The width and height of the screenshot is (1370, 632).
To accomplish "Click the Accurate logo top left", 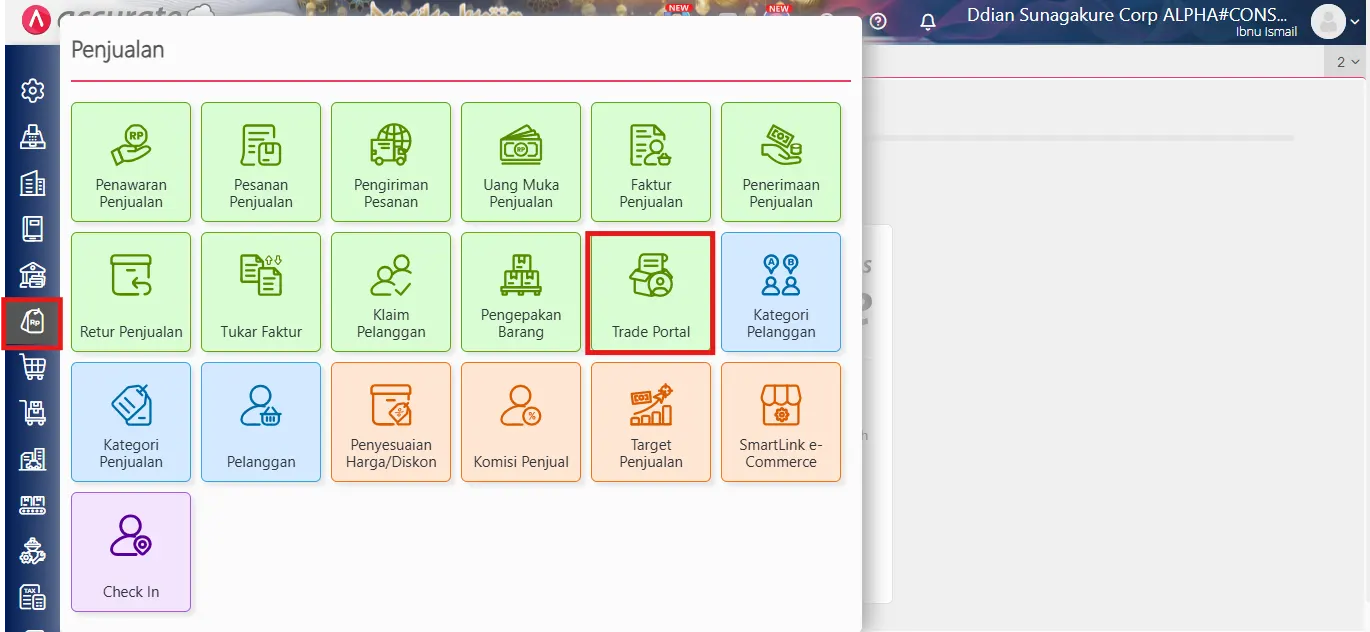I will [x=35, y=20].
